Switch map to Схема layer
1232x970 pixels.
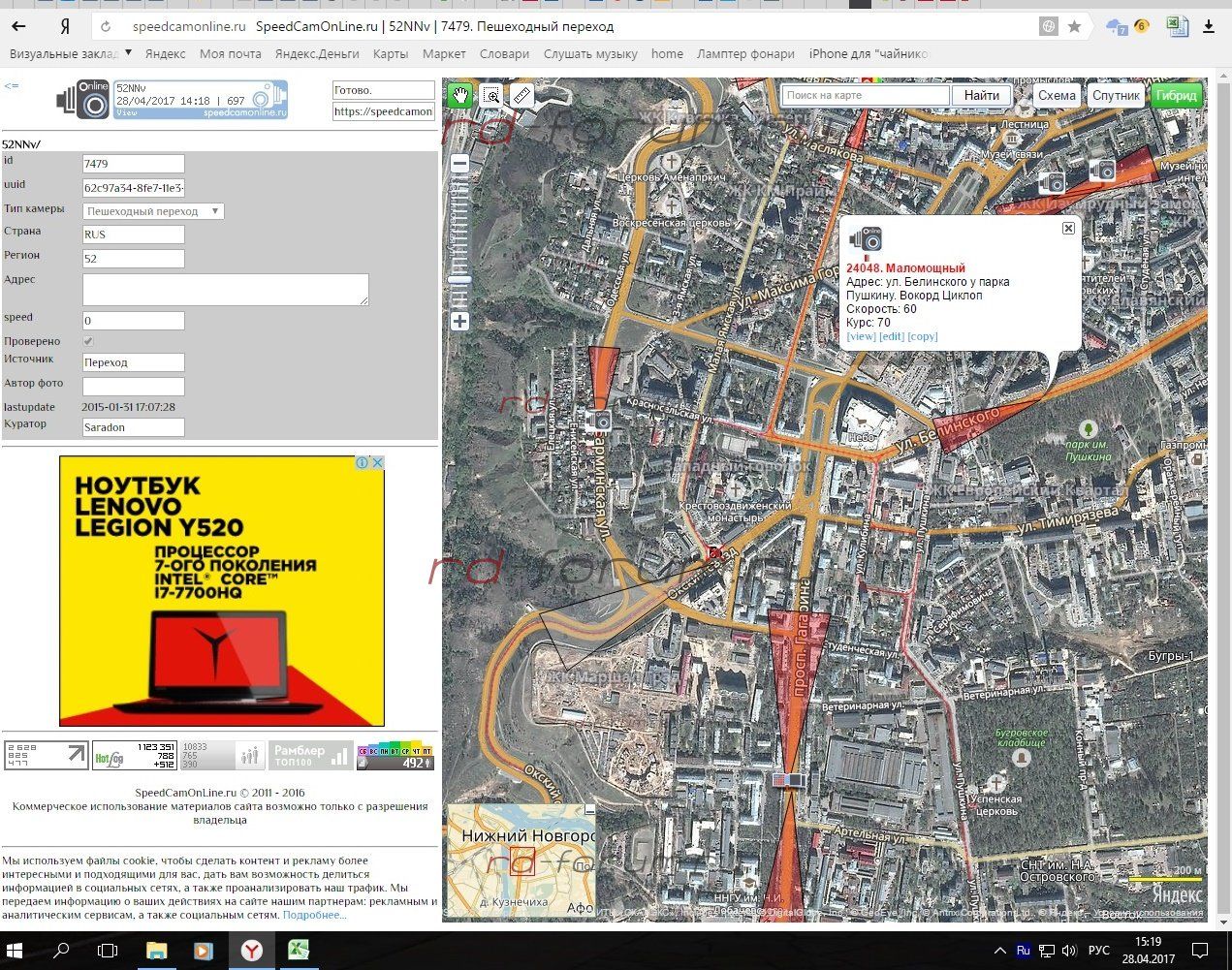point(1057,95)
